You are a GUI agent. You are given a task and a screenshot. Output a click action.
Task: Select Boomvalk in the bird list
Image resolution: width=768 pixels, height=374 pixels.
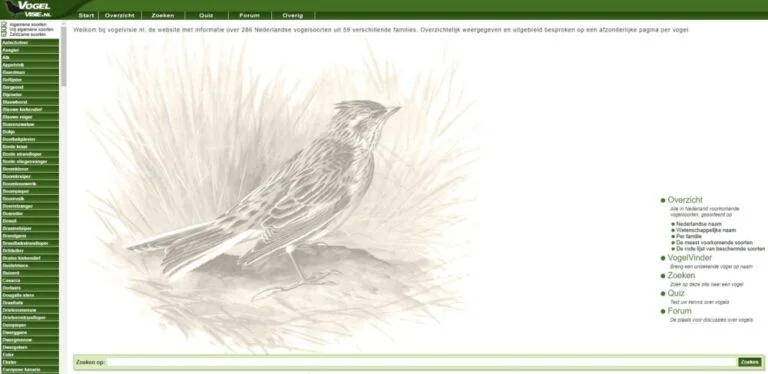point(29,199)
